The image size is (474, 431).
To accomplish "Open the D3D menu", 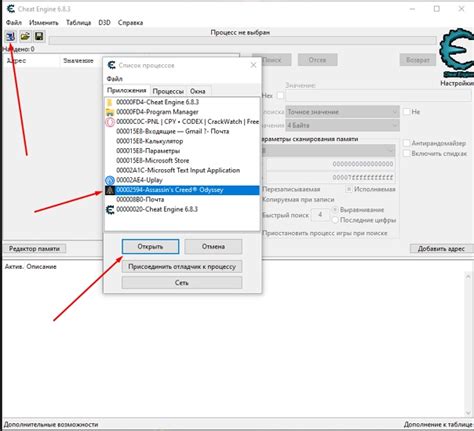I will click(104, 23).
